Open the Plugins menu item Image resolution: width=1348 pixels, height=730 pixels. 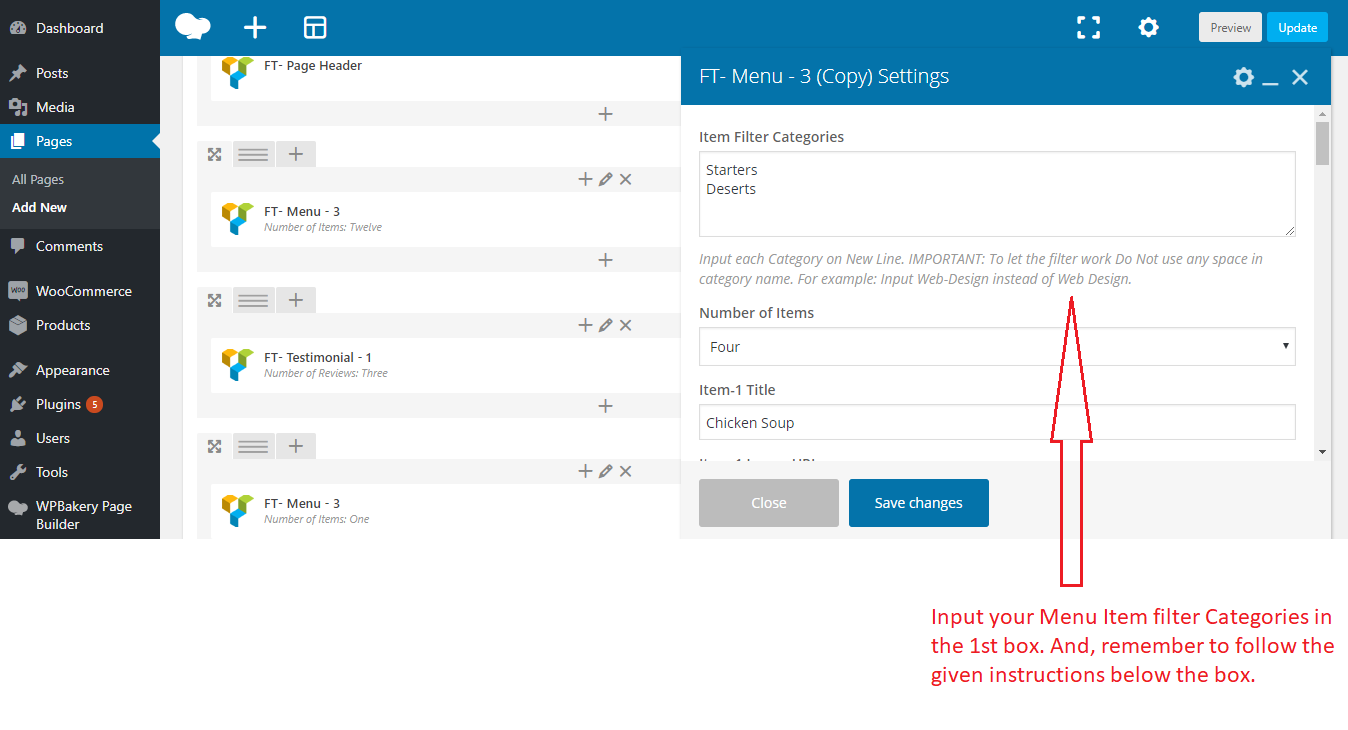coord(58,404)
